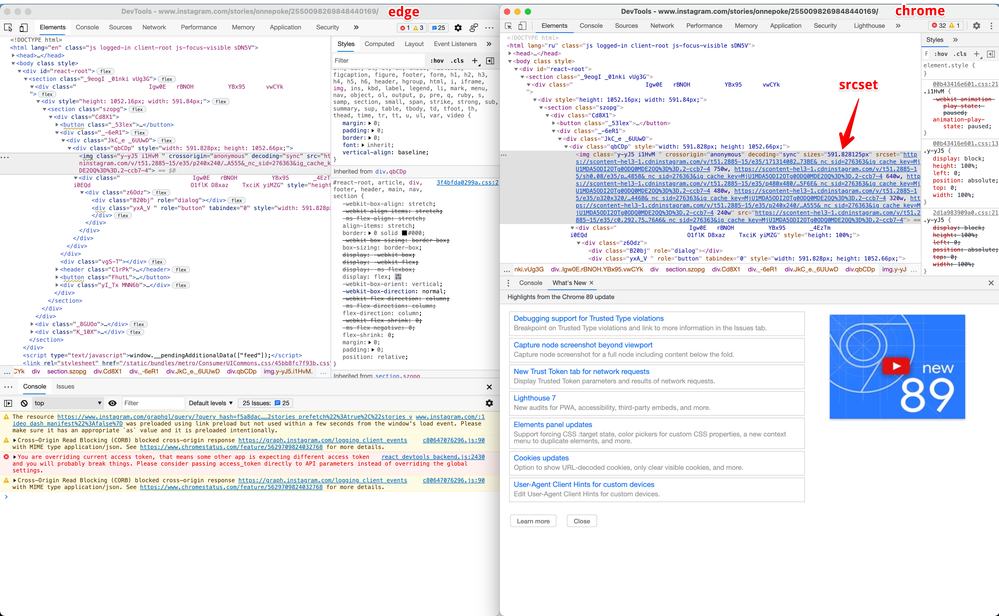This screenshot has width=999, height=616.
Task: Open Event Listeners tab in Edge
Action: click(x=455, y=44)
